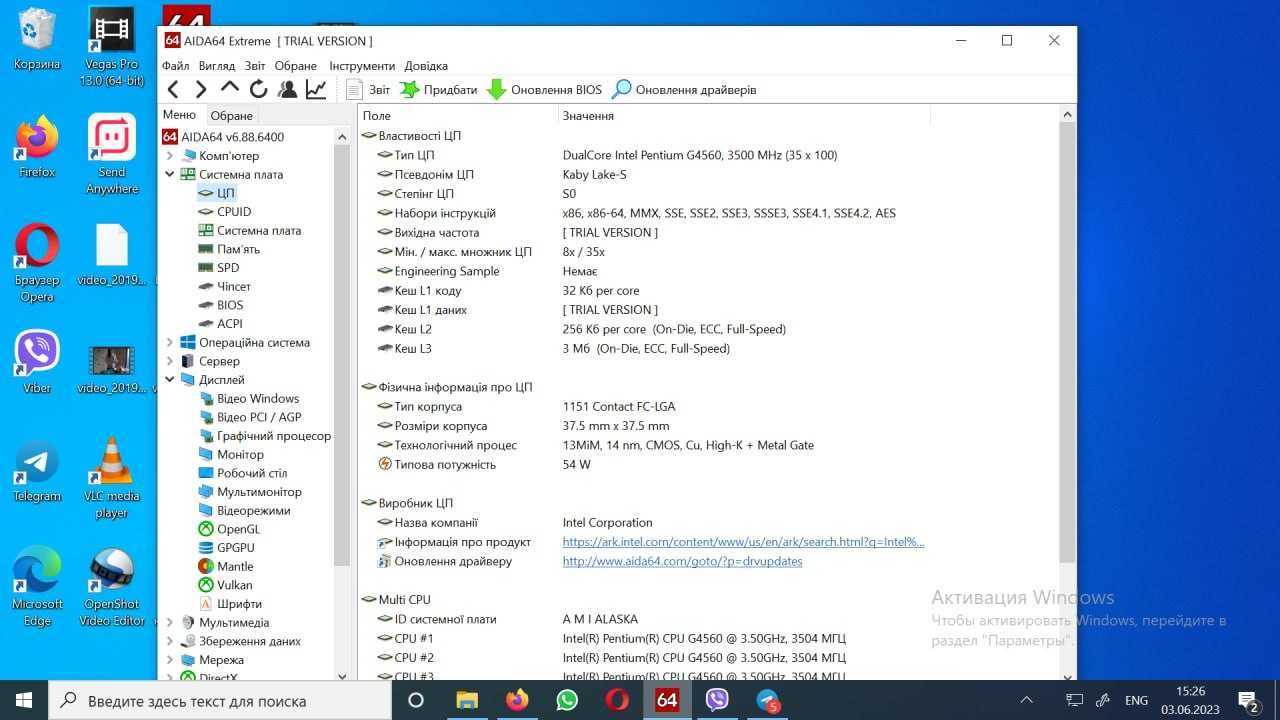The height and width of the screenshot is (720, 1280).
Task: Open File Explorer from the taskbar
Action: coord(467,700)
